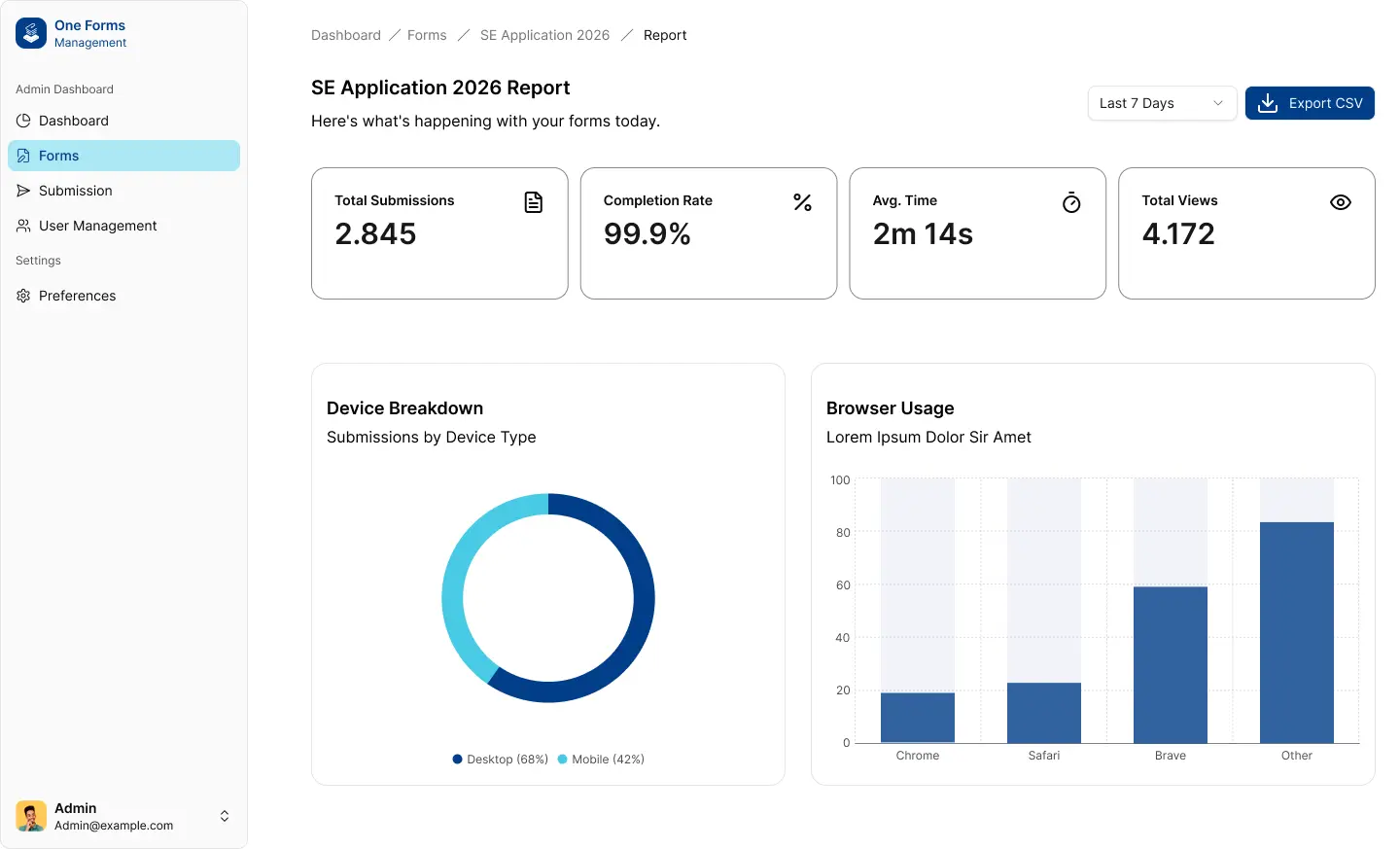The width and height of the screenshot is (1400, 849).
Task: Click the SE Application 2026 Report title
Action: 440,88
